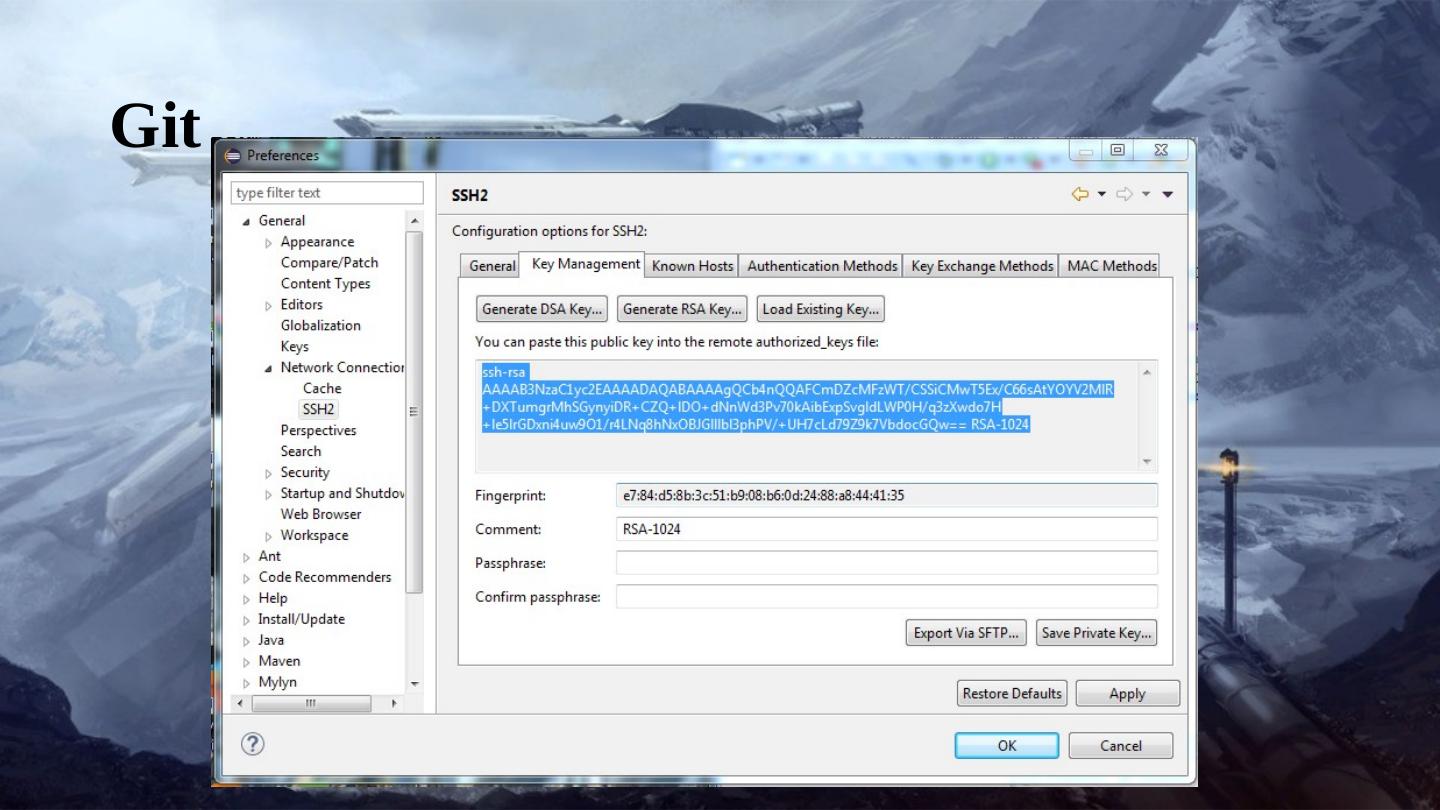
Task: Click inside the Passphrase field
Action: point(886,563)
